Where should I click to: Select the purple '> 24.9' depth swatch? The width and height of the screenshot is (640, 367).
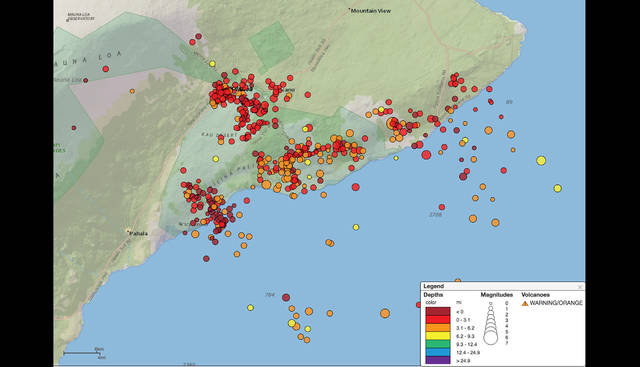pyautogui.click(x=438, y=360)
